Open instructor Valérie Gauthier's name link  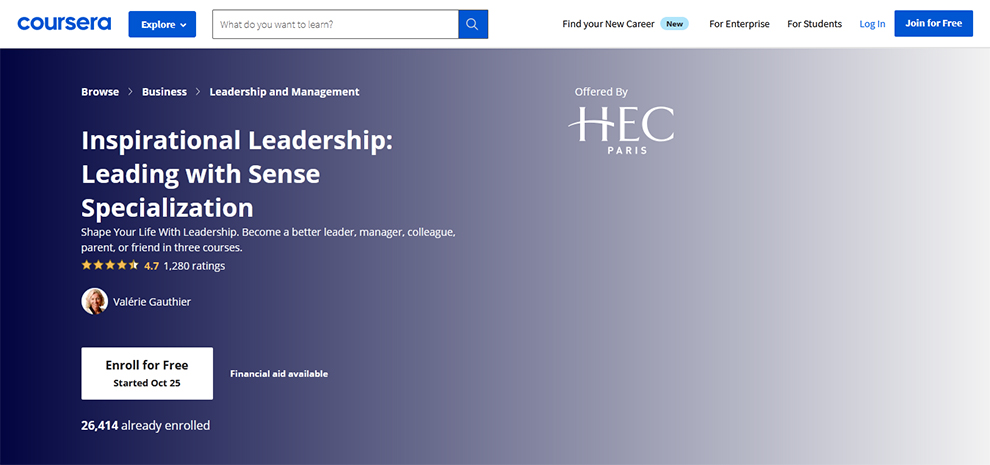[x=153, y=302]
